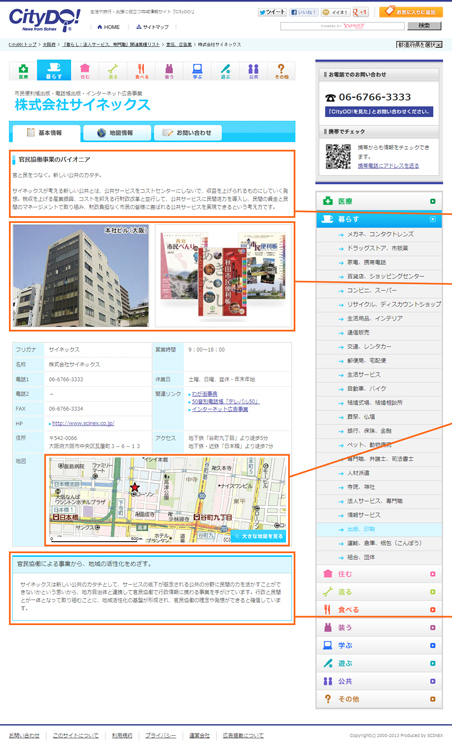
Task: Open the wrench icon in top category bar
Action: click(113, 71)
